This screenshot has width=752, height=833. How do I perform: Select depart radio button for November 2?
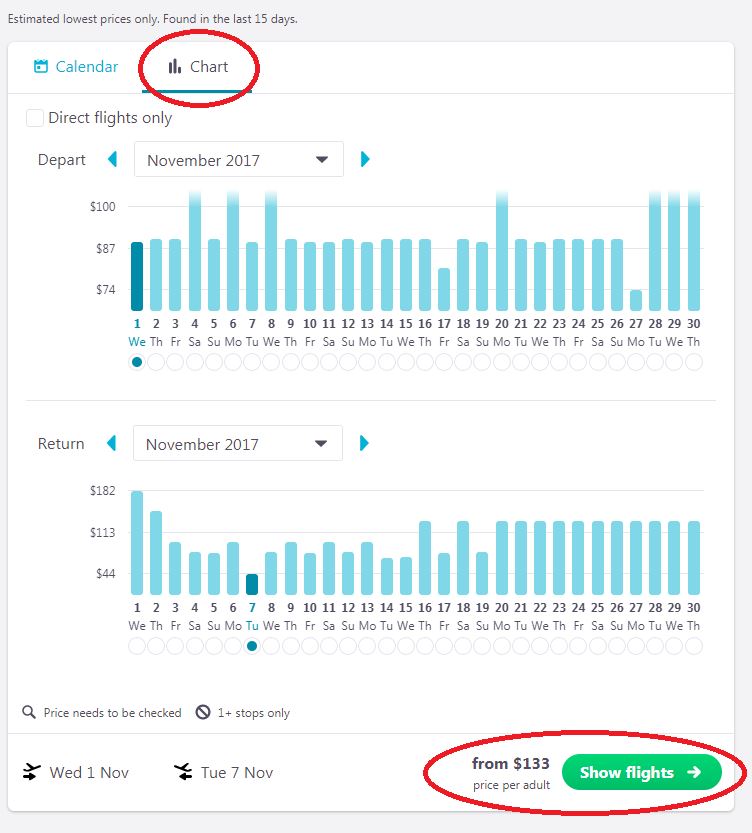point(156,362)
